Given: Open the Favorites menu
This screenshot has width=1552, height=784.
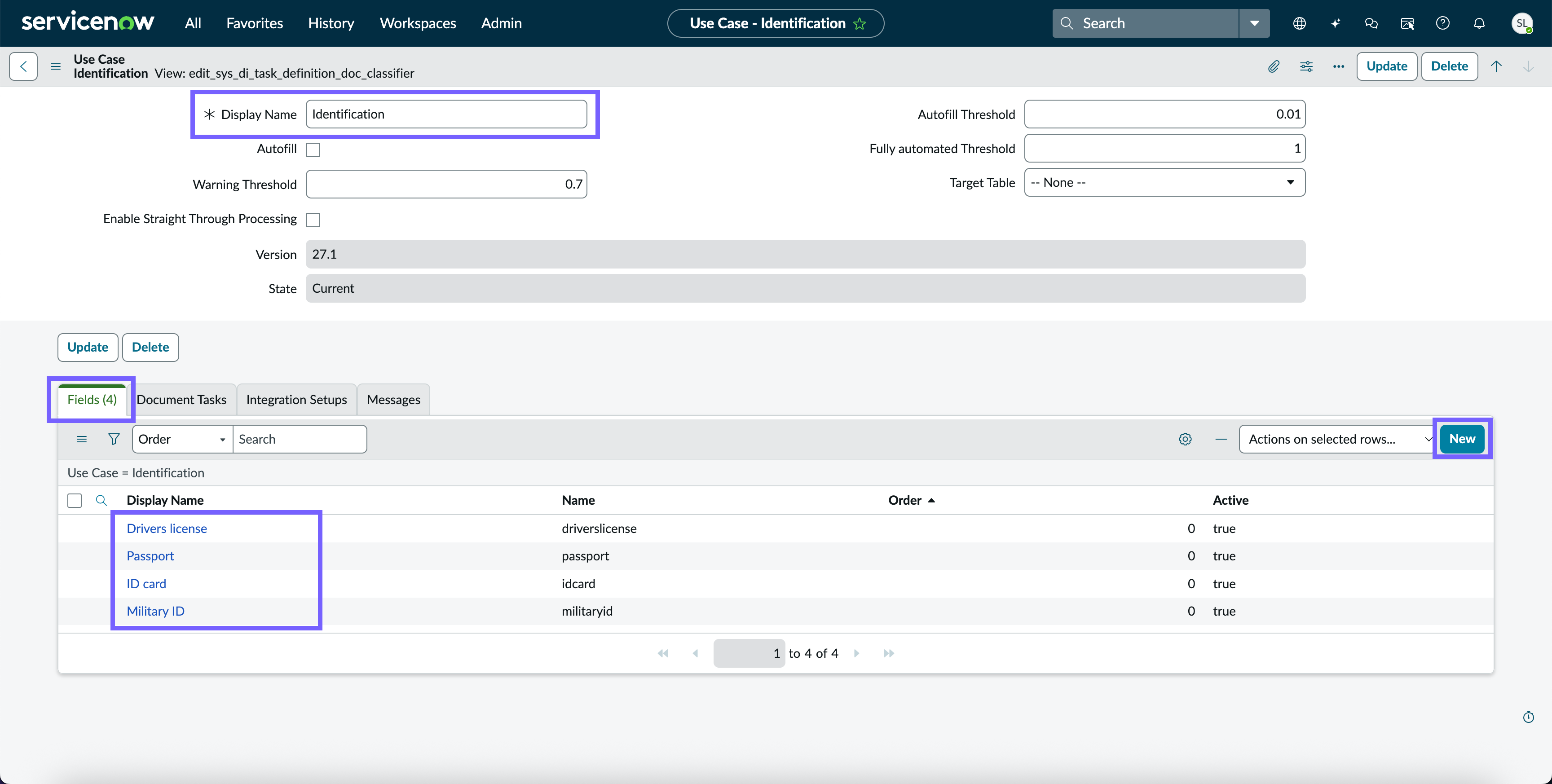Looking at the screenshot, I should [254, 23].
